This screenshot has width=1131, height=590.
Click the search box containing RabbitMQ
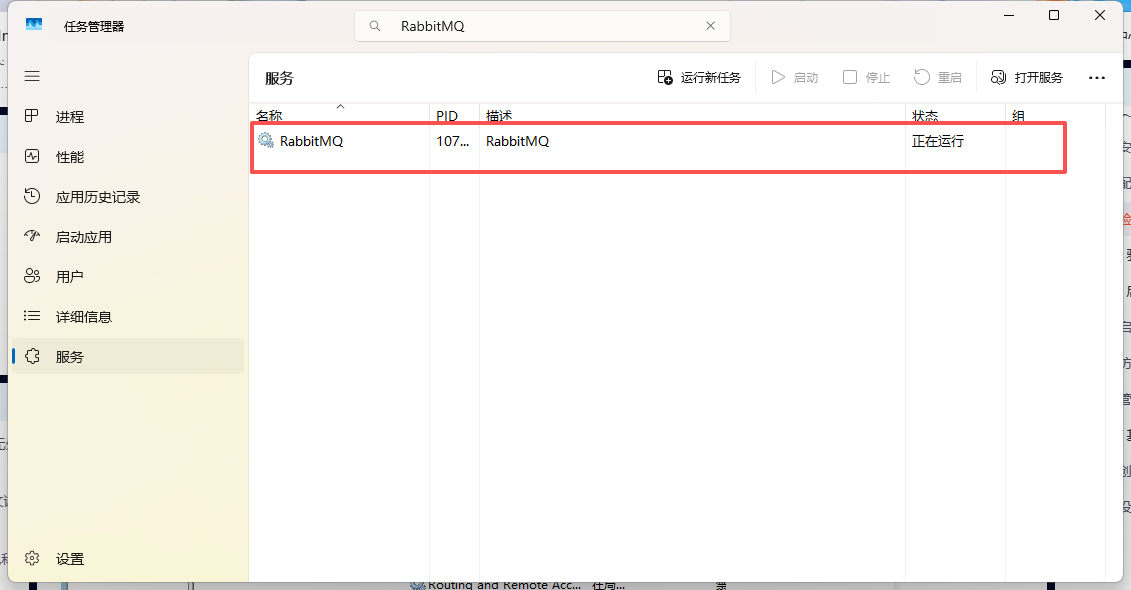[x=542, y=26]
